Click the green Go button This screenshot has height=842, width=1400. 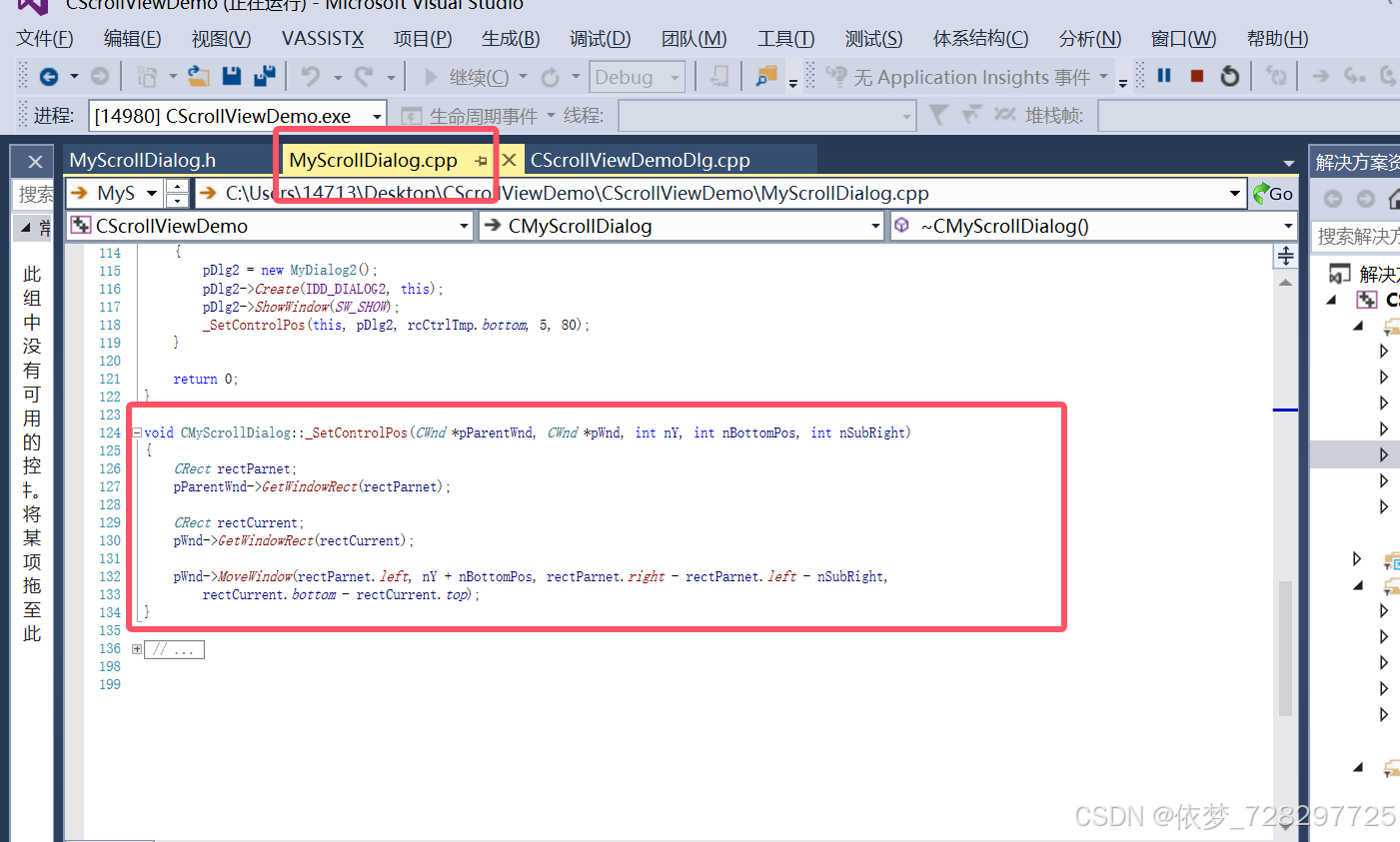[x=1273, y=194]
